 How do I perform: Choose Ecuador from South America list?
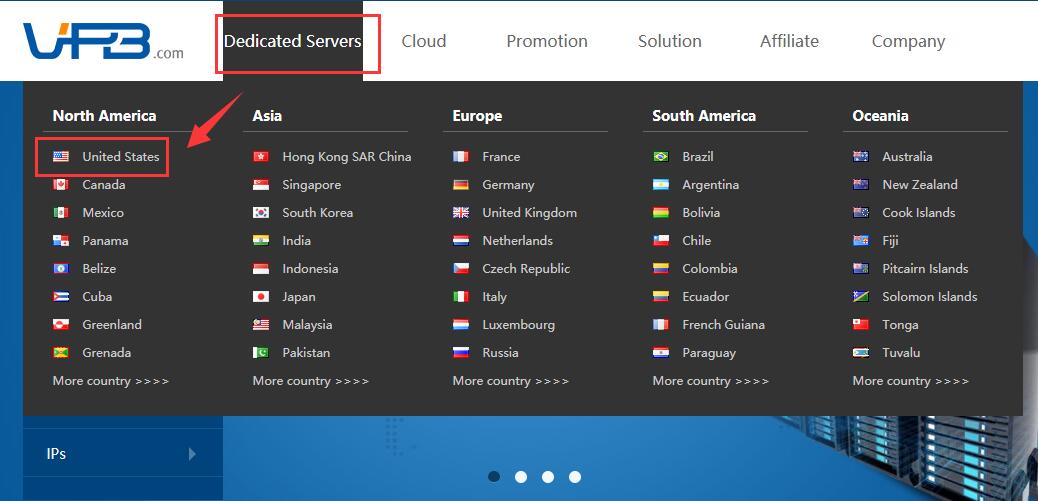click(x=705, y=296)
